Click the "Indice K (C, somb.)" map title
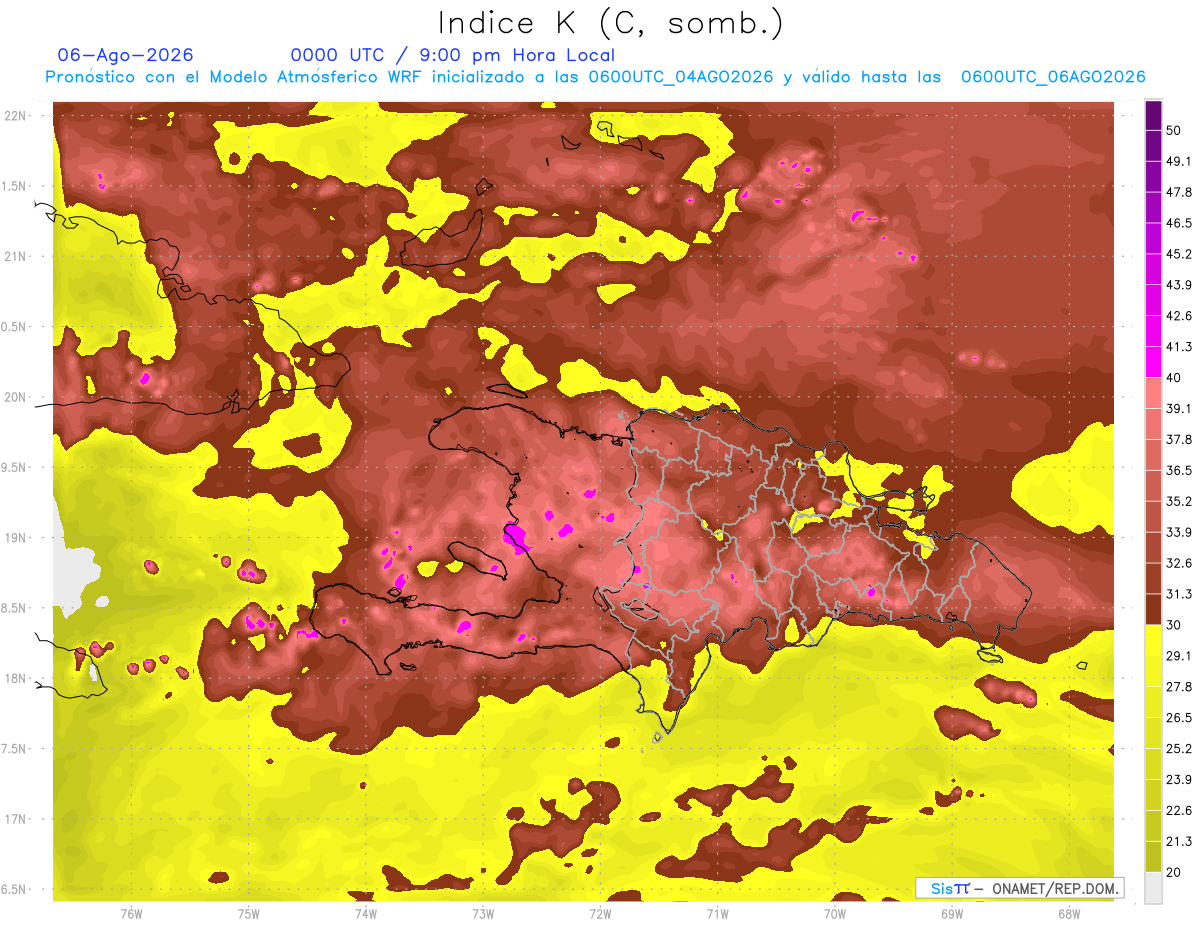The width and height of the screenshot is (1200, 927). coord(610,23)
